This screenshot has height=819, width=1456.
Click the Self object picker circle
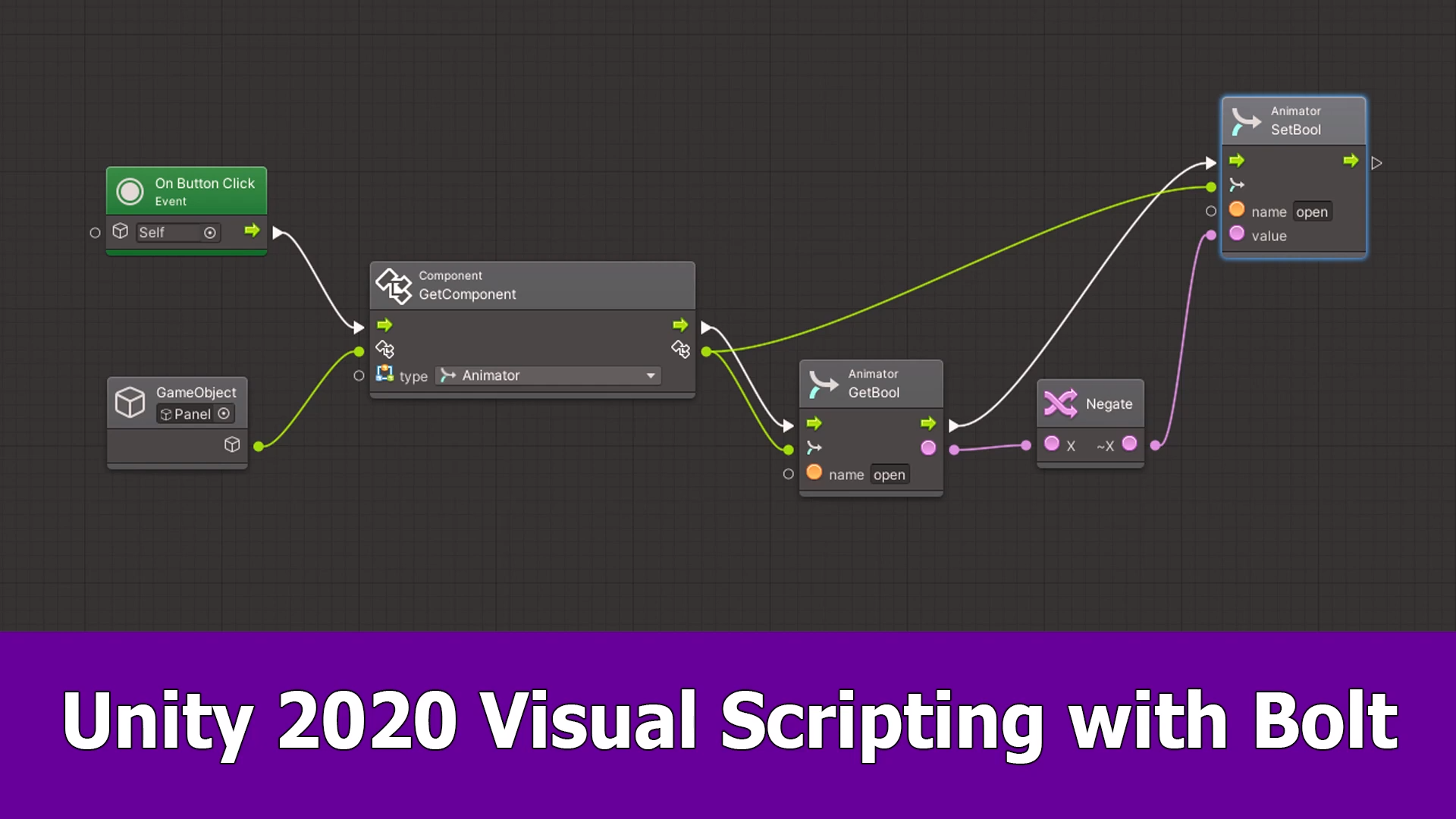pos(210,233)
